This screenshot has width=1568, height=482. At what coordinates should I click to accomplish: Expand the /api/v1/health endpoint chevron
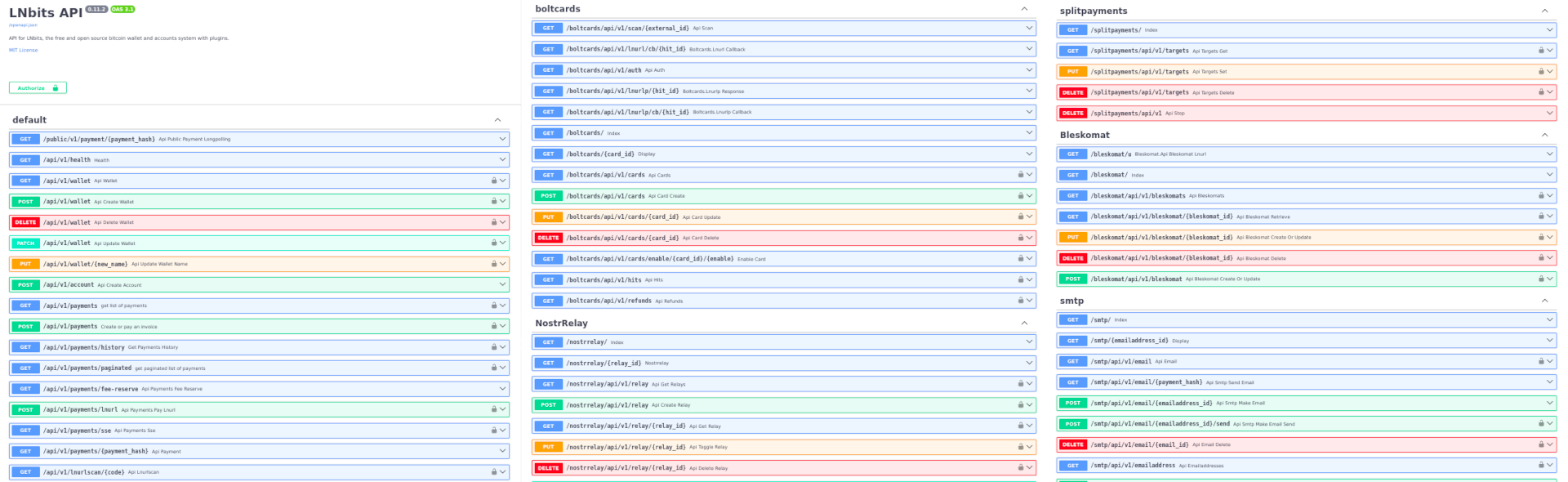(503, 159)
